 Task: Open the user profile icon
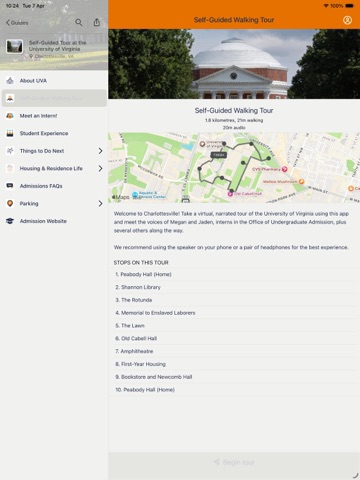pos(347,20)
